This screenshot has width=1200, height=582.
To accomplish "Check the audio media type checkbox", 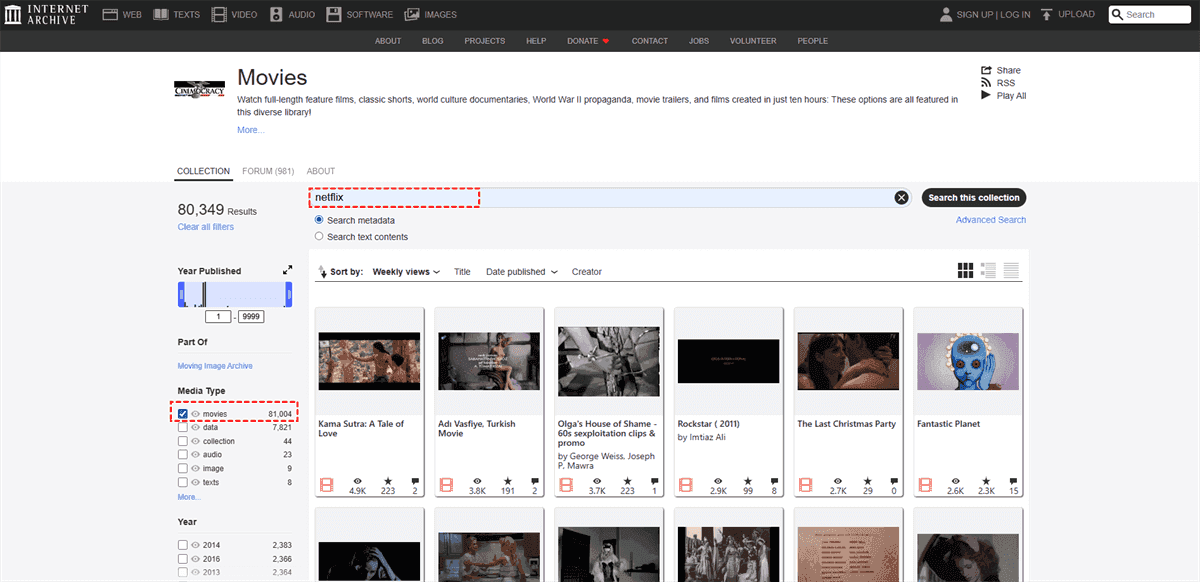I will tap(183, 455).
